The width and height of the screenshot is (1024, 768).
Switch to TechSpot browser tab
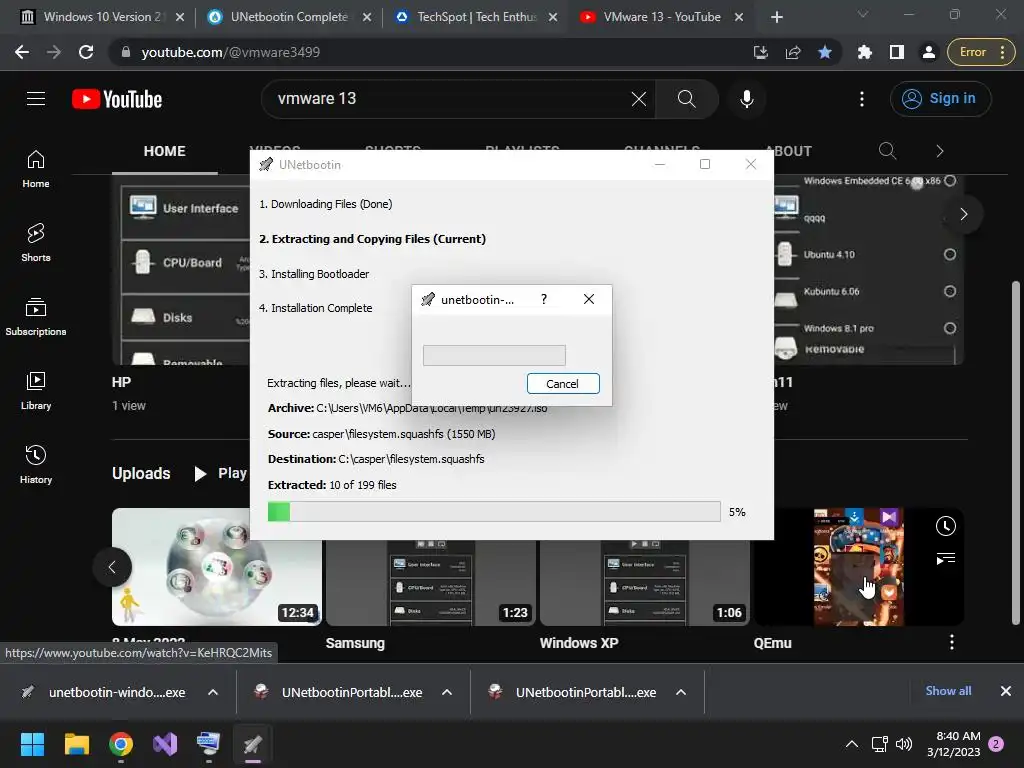click(477, 17)
